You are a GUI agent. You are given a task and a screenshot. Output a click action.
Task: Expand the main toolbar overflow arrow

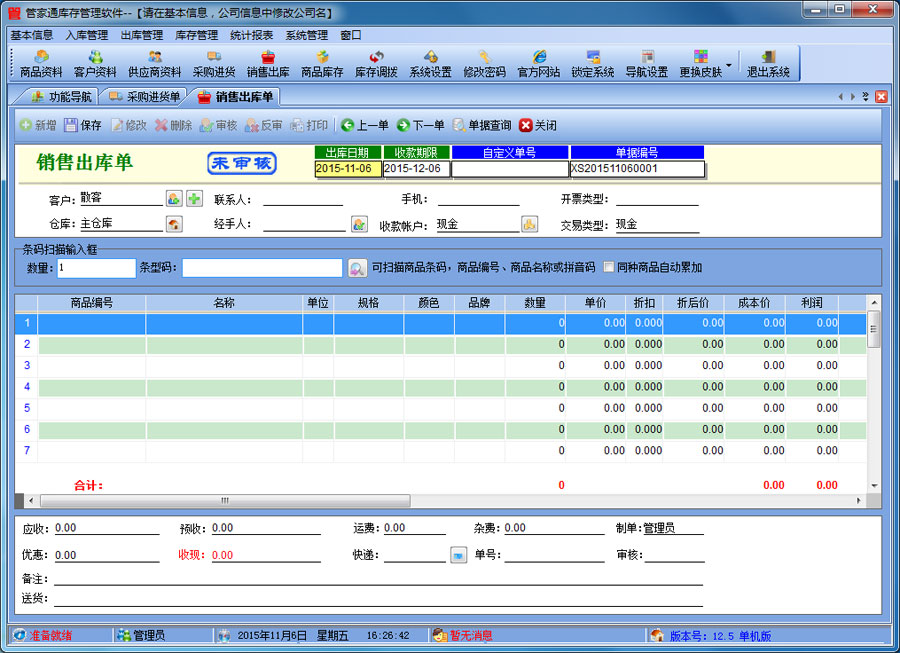point(729,64)
